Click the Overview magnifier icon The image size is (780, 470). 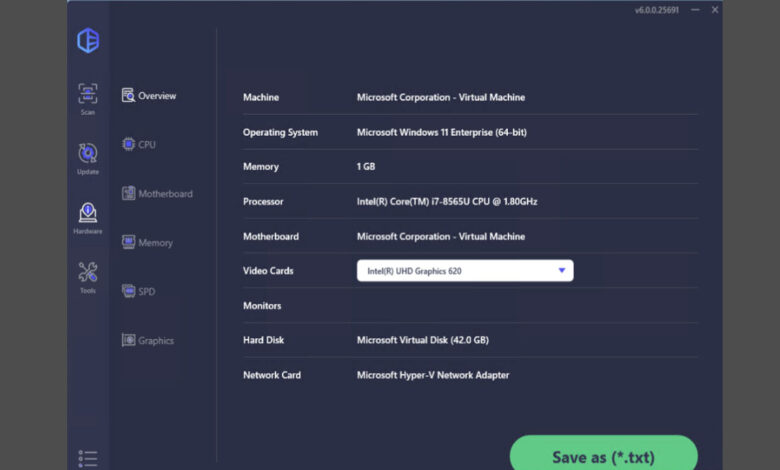[x=128, y=95]
